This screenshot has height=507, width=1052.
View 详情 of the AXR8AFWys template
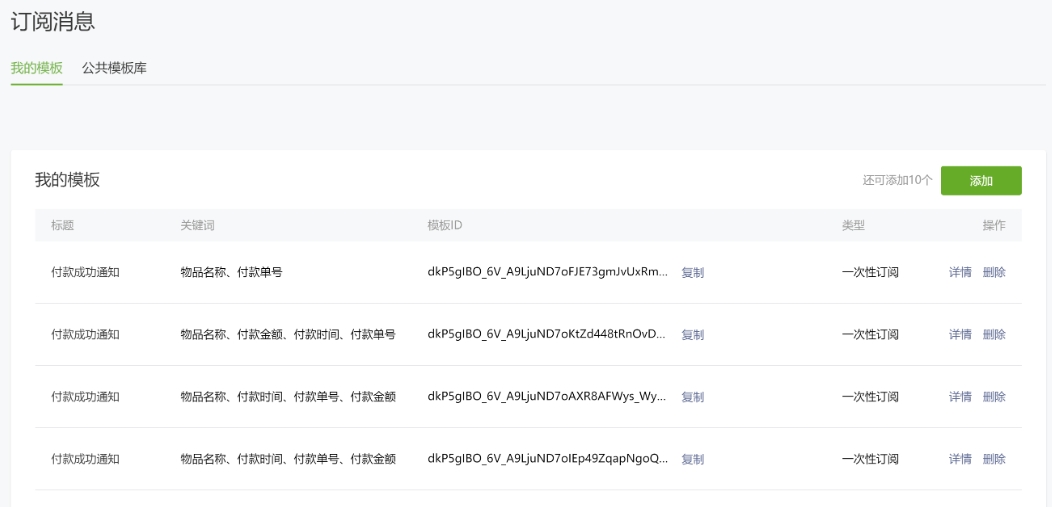tap(959, 397)
